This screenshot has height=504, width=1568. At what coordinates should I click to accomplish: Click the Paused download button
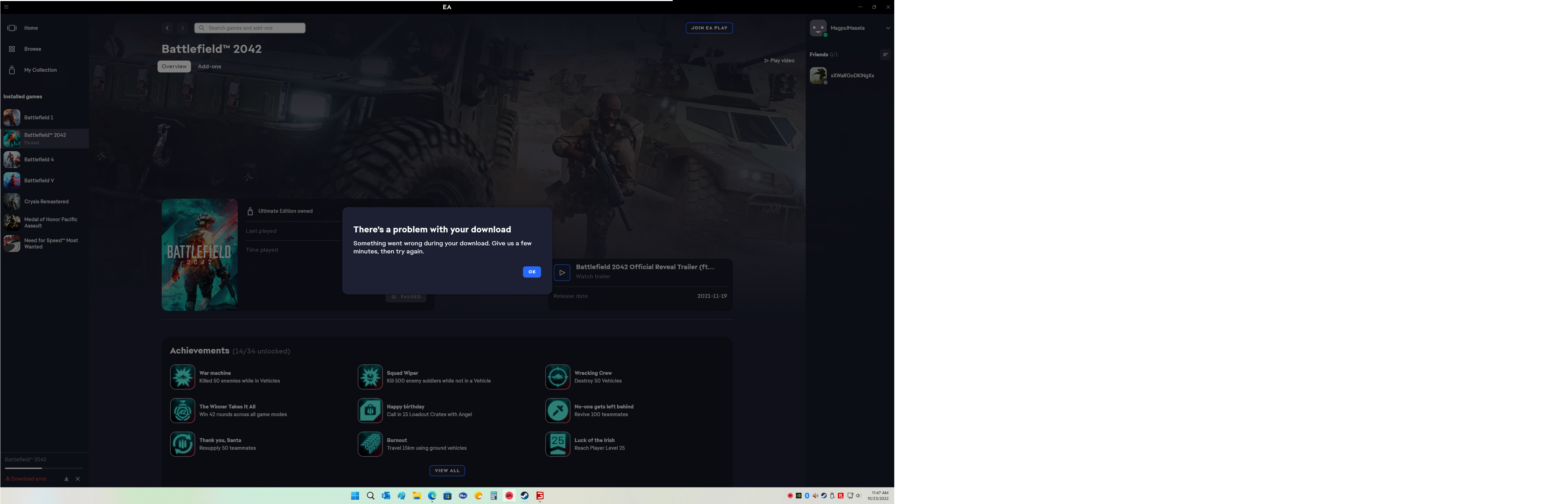(406, 297)
